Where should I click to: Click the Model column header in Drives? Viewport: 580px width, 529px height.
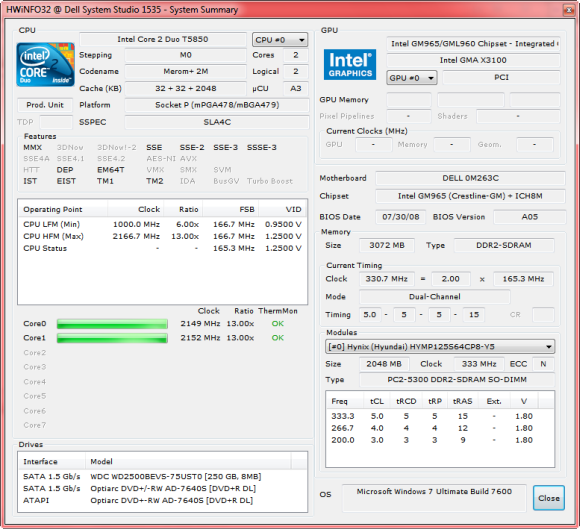pyautogui.click(x=188, y=462)
